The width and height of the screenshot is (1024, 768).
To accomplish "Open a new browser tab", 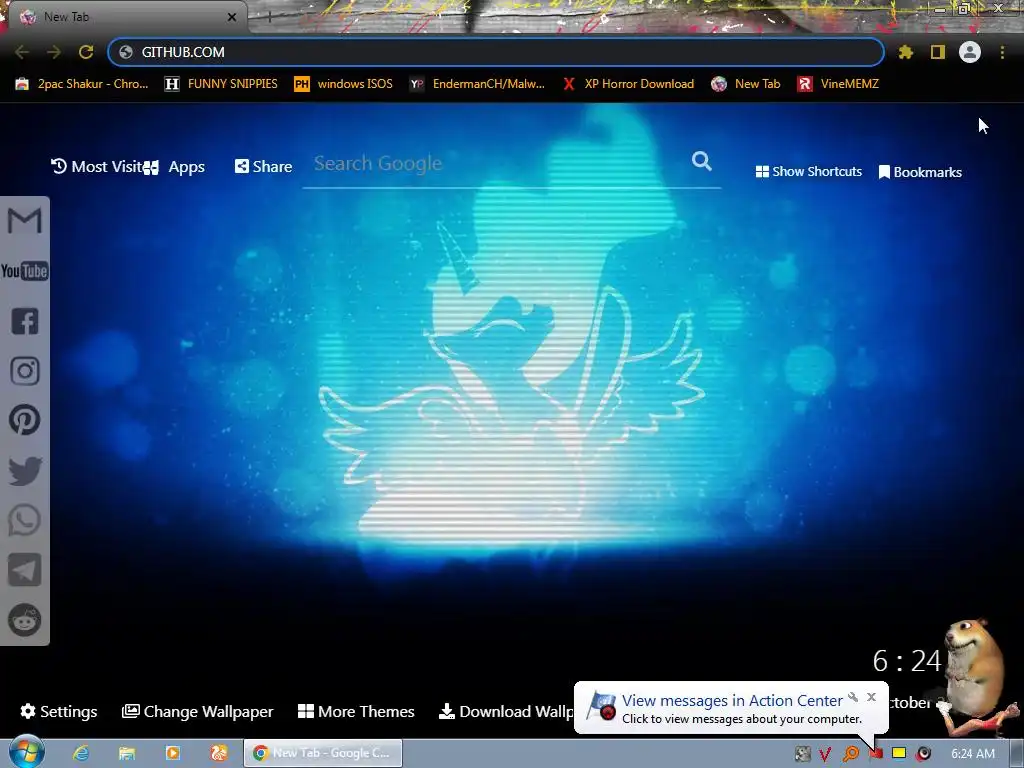I will click(x=269, y=17).
